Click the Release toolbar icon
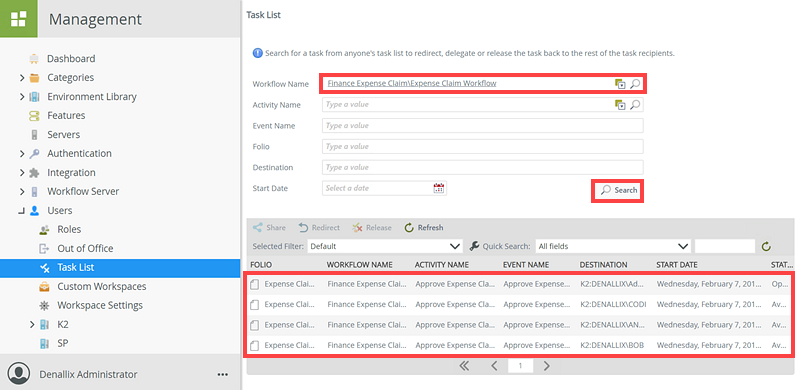Screen dimensions: 800x390 click(358, 228)
